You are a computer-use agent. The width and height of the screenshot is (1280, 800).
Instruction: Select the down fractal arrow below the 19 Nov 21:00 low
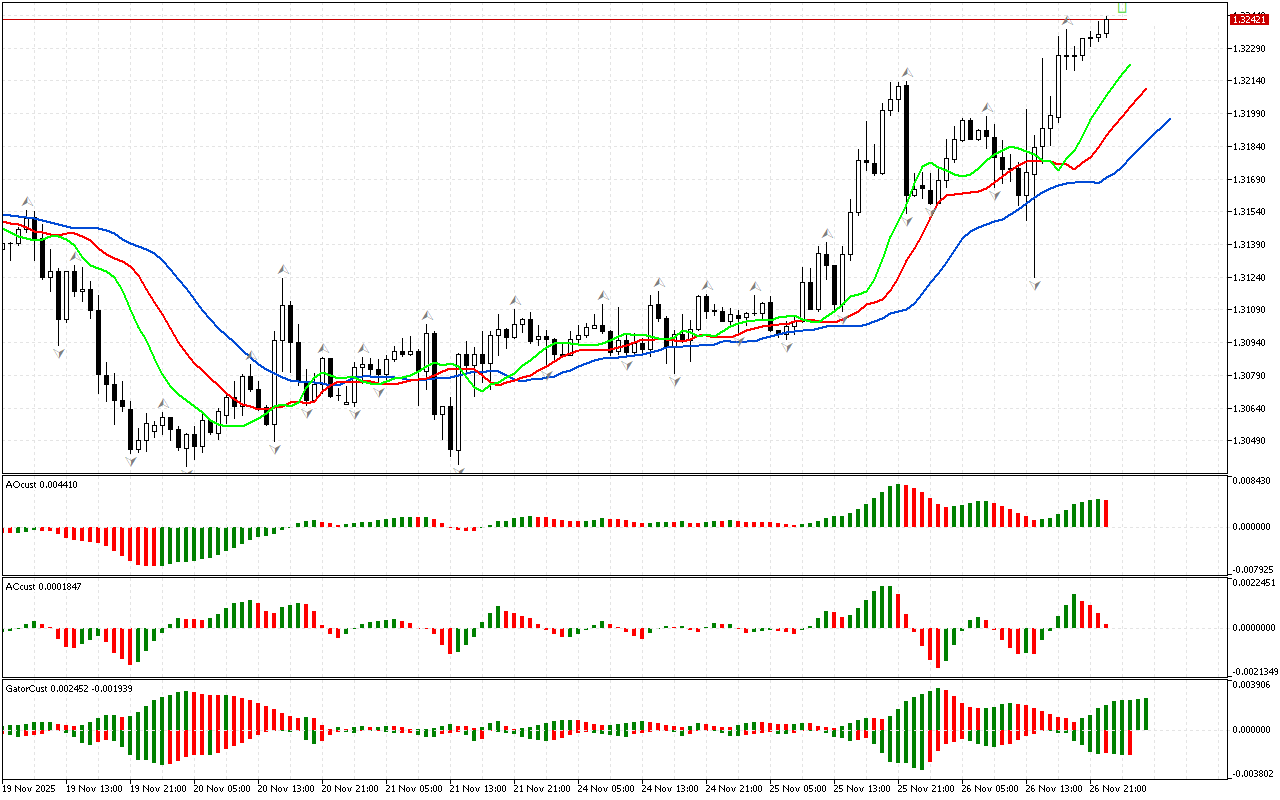132,460
